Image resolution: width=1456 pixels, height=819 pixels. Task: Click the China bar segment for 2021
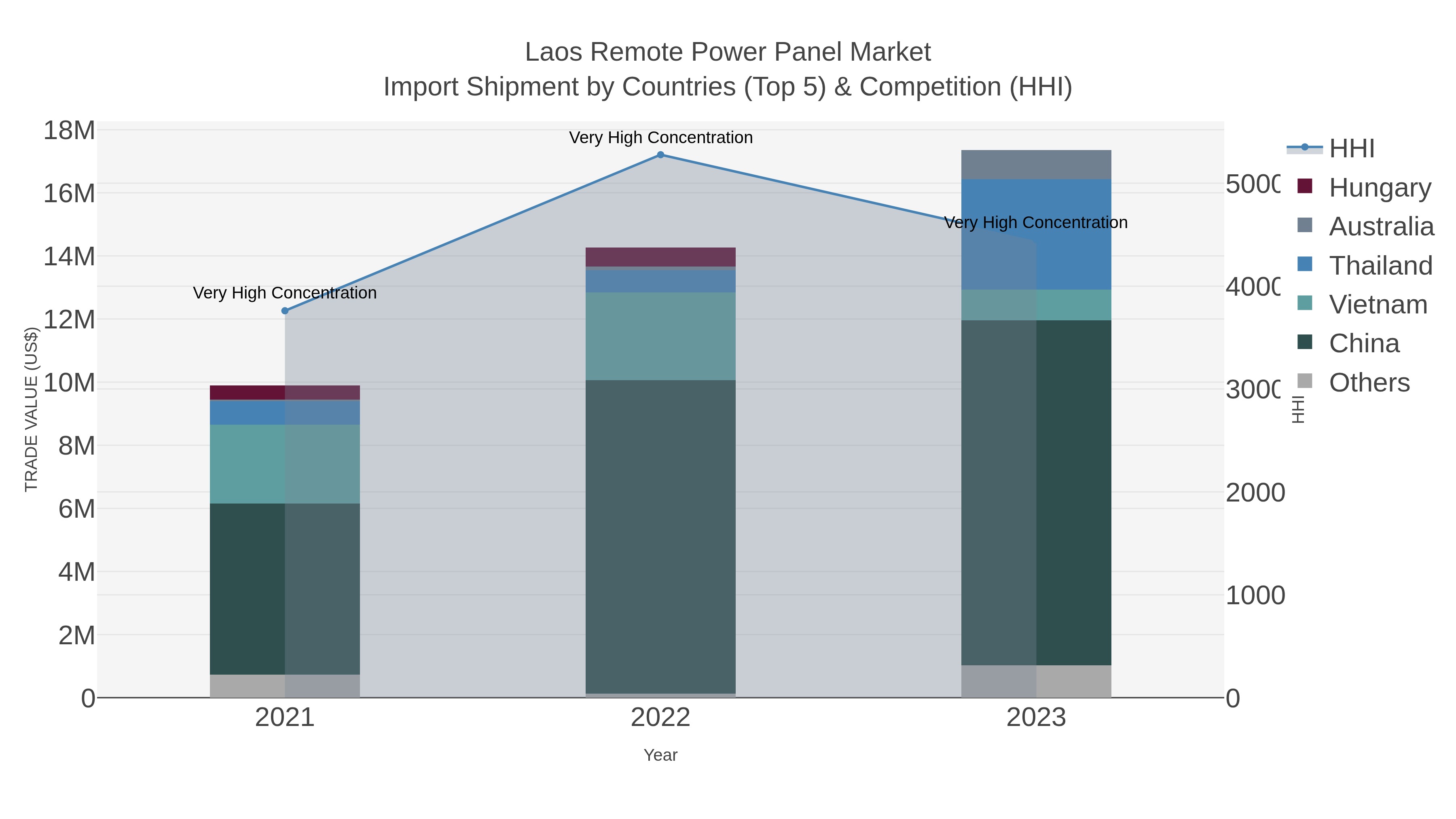pyautogui.click(x=285, y=589)
